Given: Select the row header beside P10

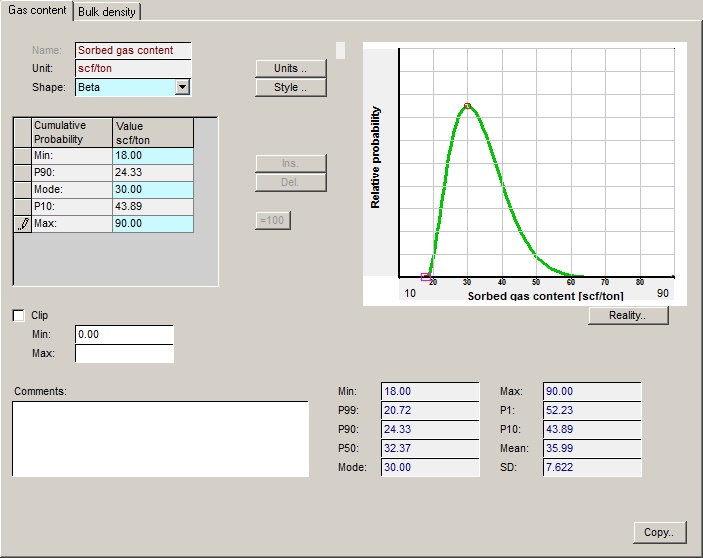Looking at the screenshot, I should (22, 207).
